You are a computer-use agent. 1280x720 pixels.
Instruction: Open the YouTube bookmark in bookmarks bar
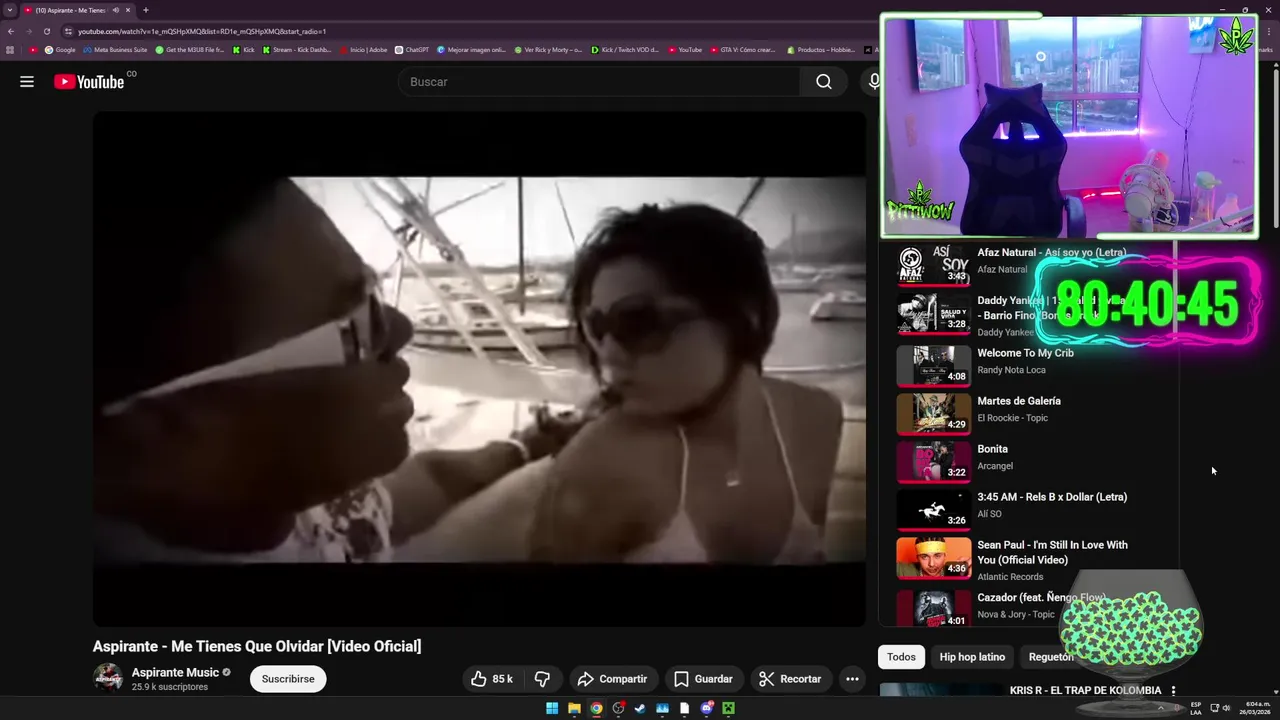685,50
